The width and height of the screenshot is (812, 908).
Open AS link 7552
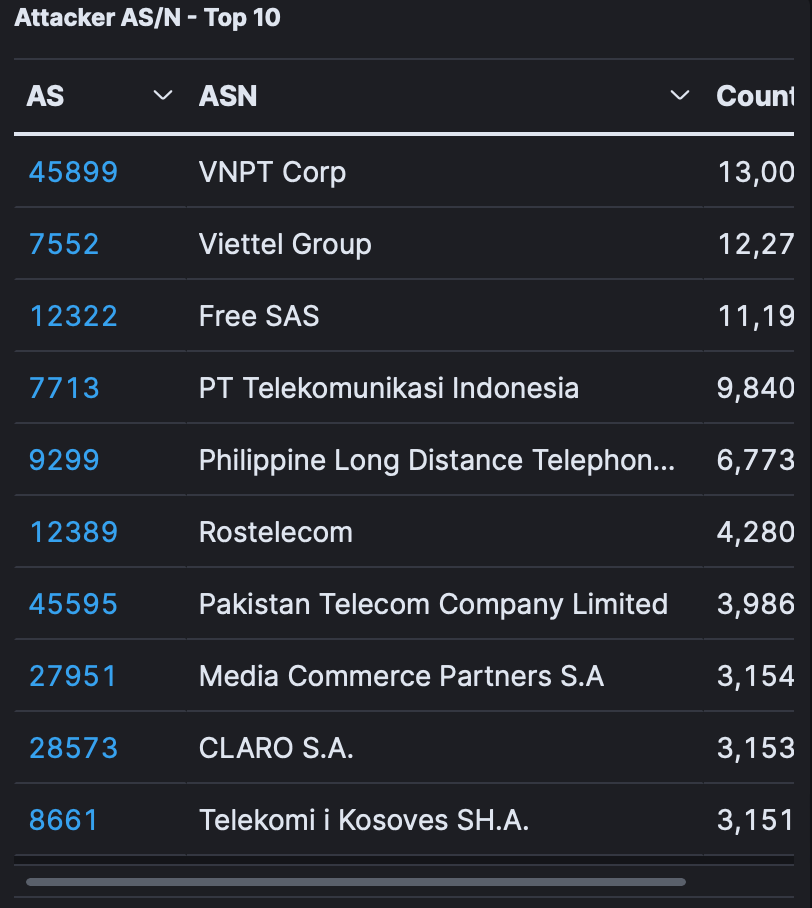[64, 244]
